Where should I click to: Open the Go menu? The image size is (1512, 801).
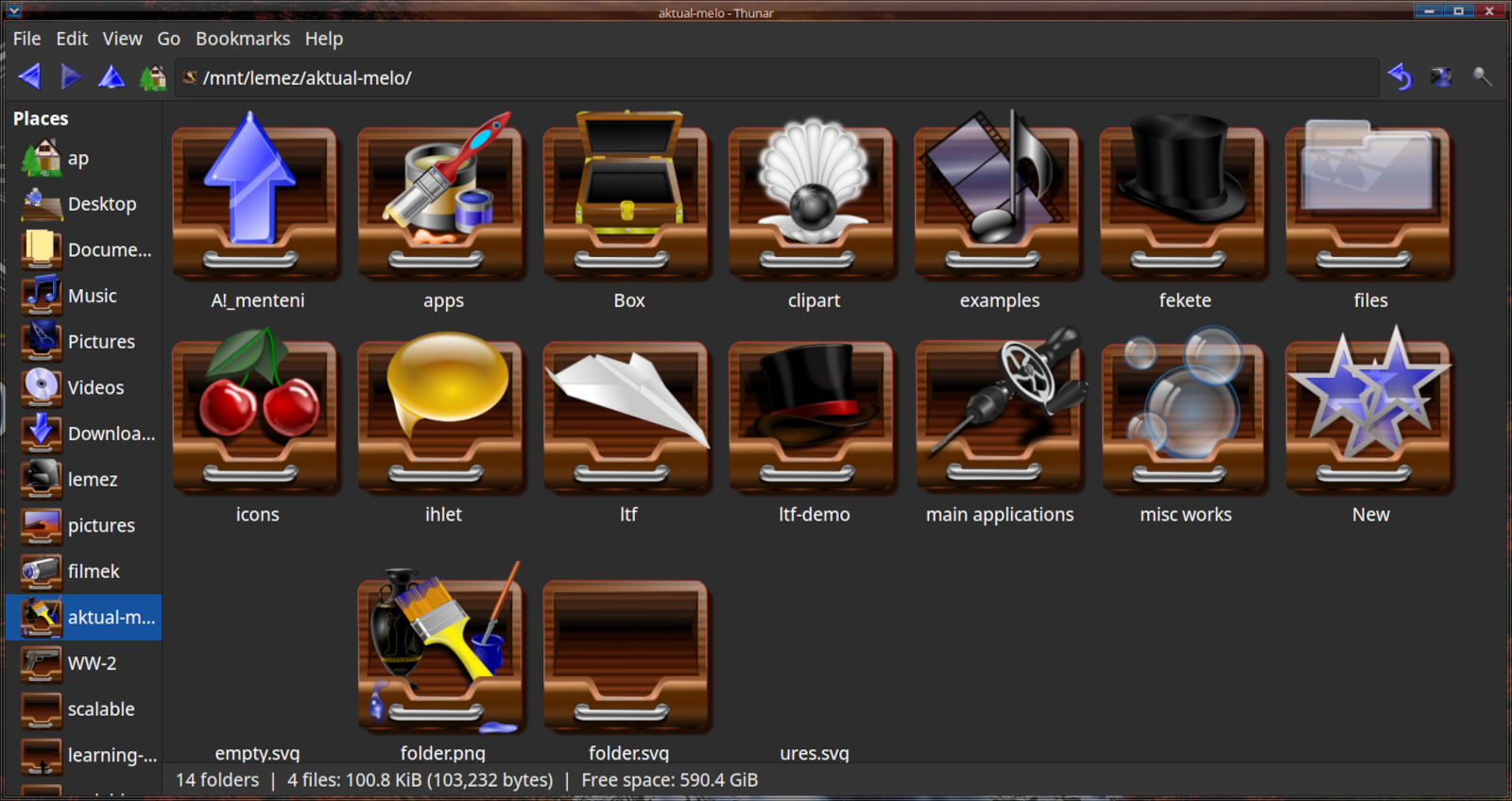coord(168,39)
